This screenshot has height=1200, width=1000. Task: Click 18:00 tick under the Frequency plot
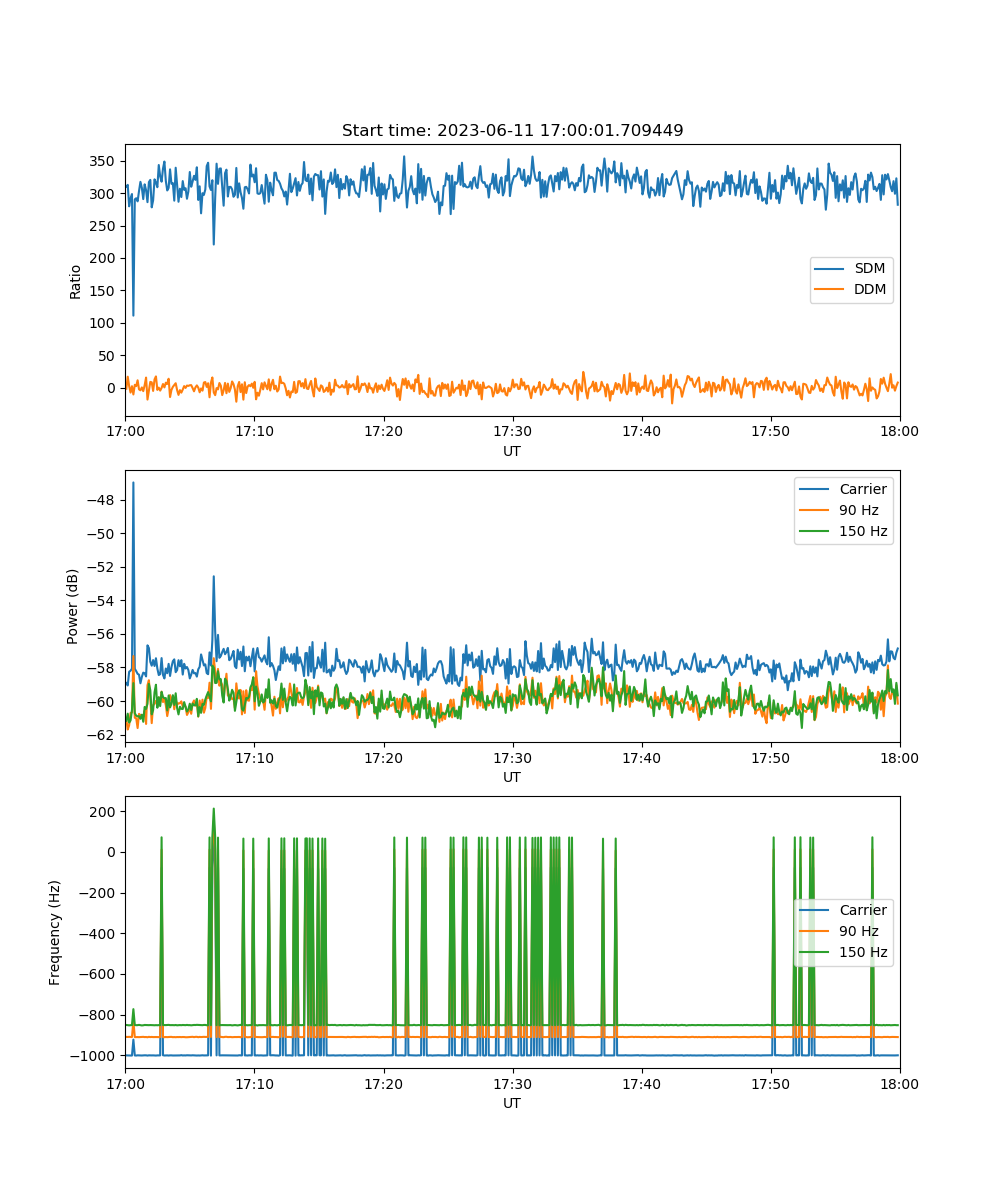(899, 1083)
